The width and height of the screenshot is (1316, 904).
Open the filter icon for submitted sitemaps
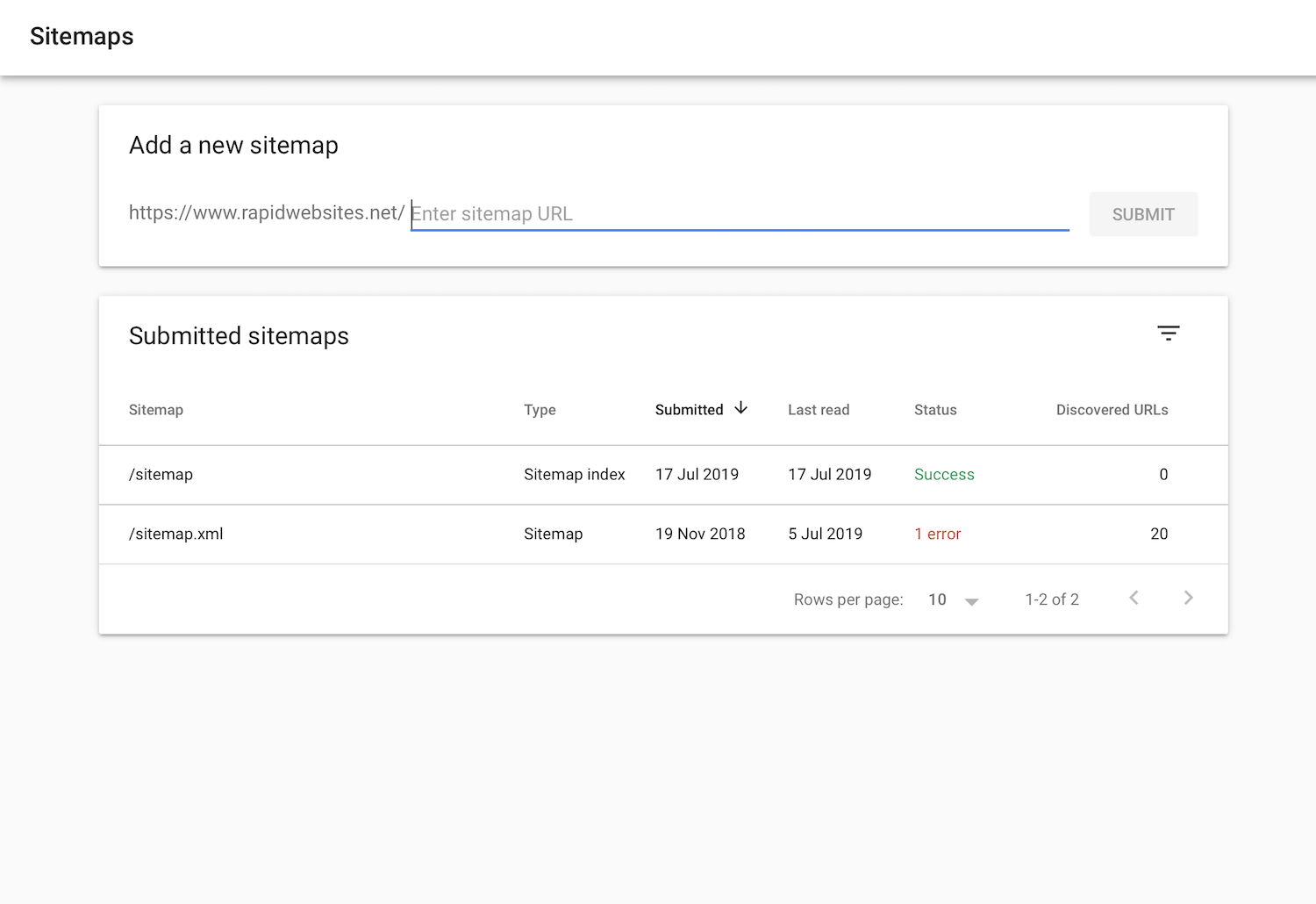[x=1168, y=334]
